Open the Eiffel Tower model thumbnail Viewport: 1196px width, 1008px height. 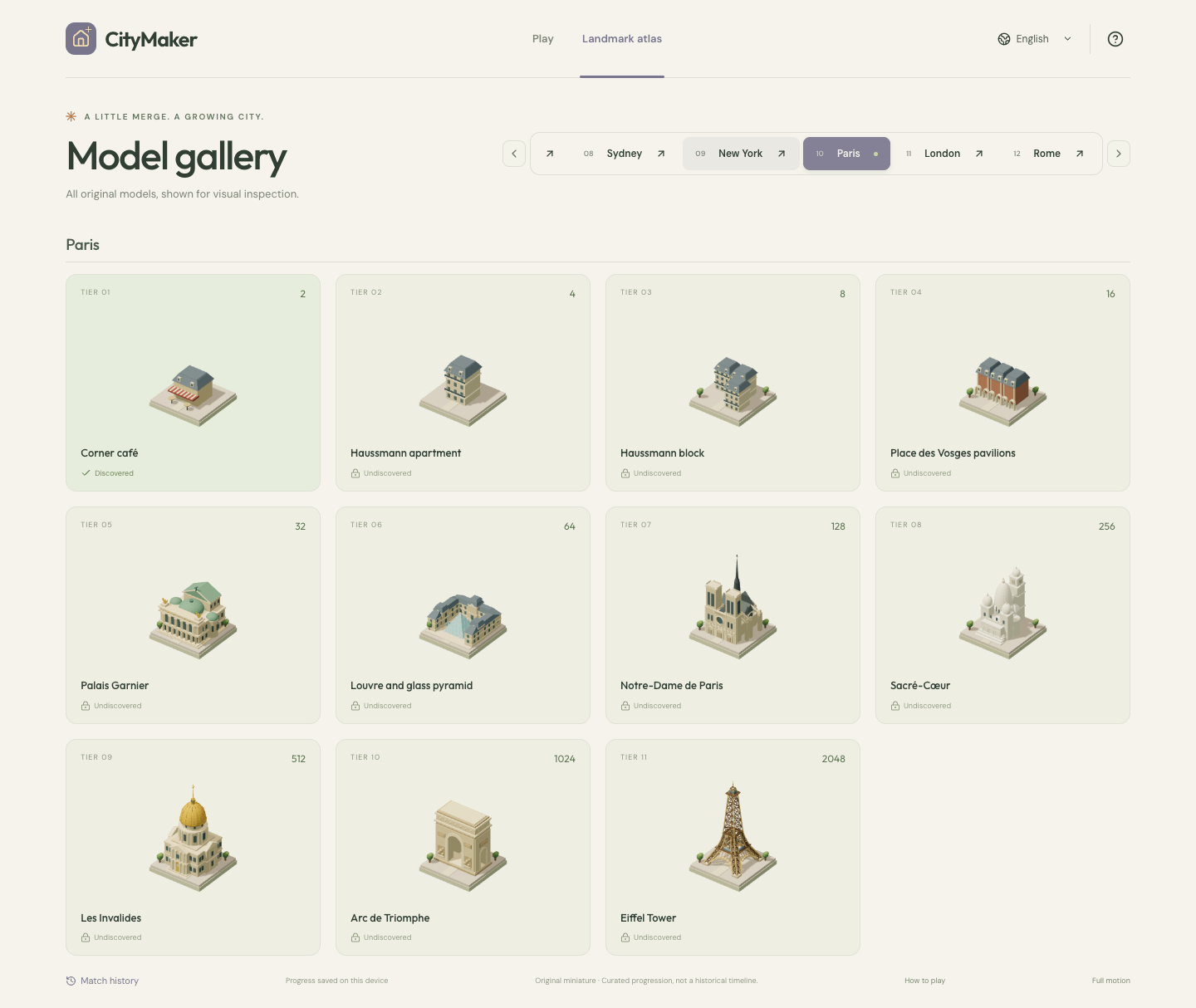pos(733,838)
